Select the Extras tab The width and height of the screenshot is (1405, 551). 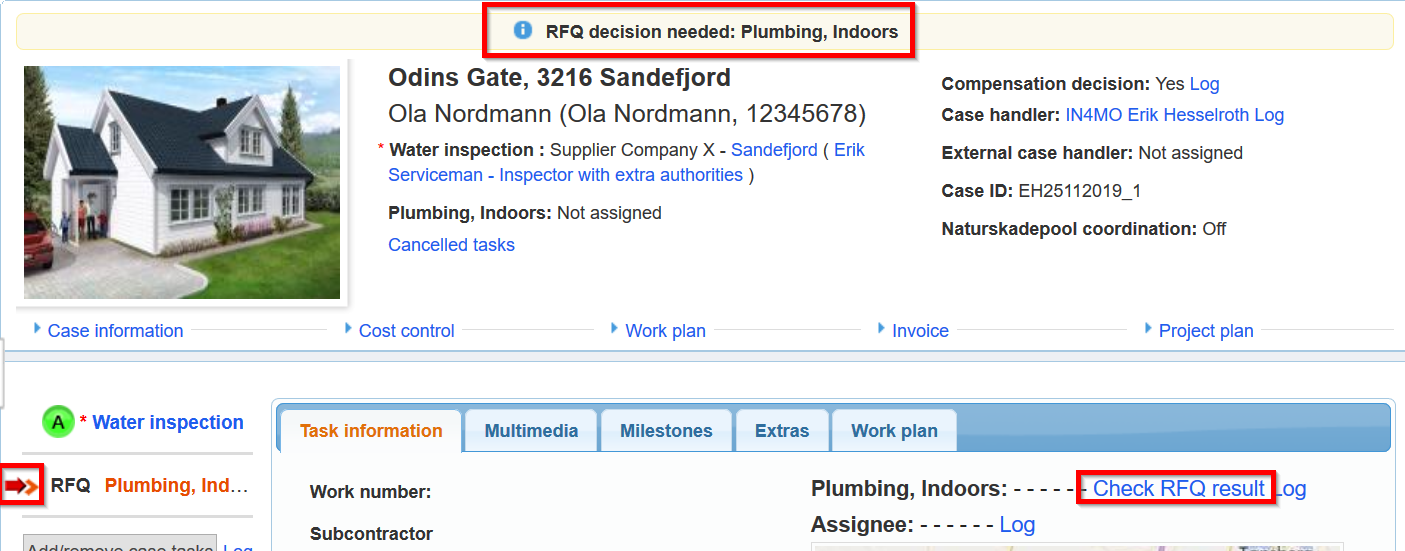(782, 431)
